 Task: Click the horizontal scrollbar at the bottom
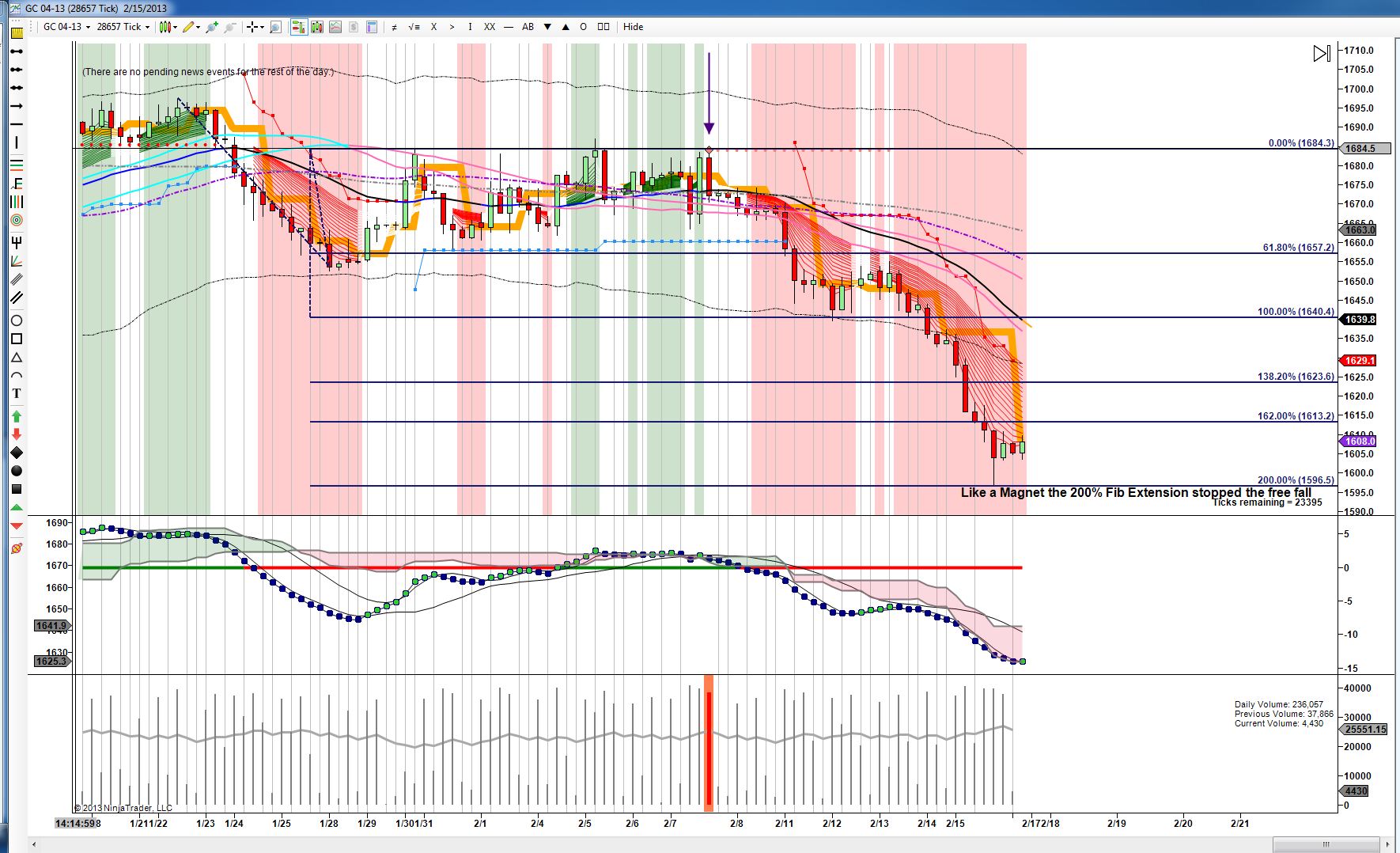click(x=1326, y=843)
